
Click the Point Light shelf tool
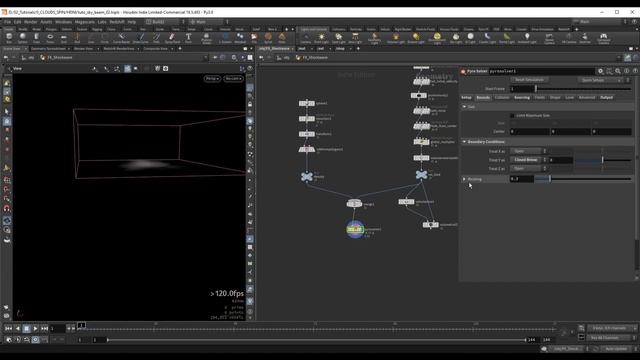click(321, 38)
